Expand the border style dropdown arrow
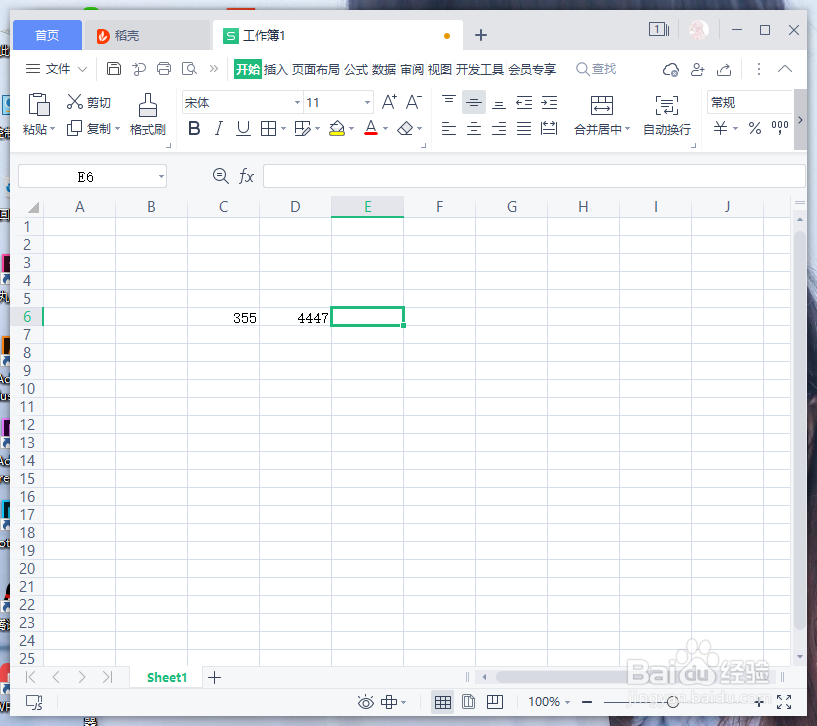The image size is (817, 726). coord(283,129)
